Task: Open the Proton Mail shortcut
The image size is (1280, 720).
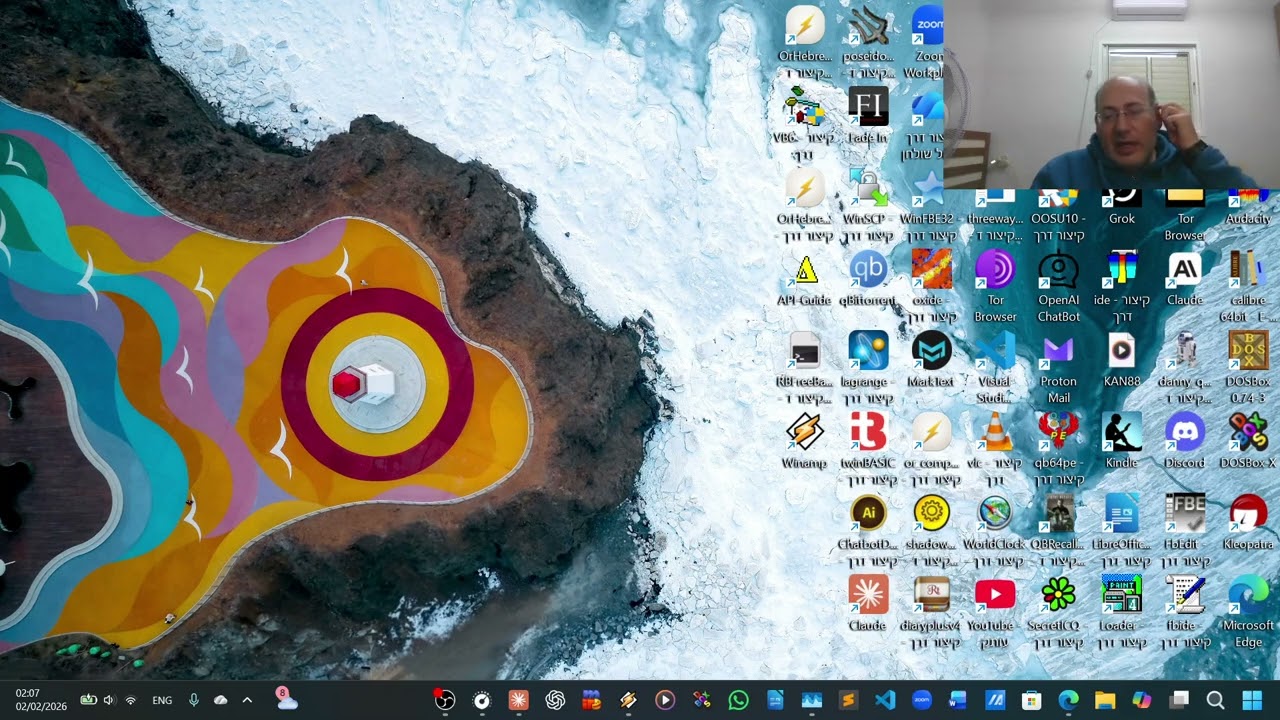Action: (1058, 351)
